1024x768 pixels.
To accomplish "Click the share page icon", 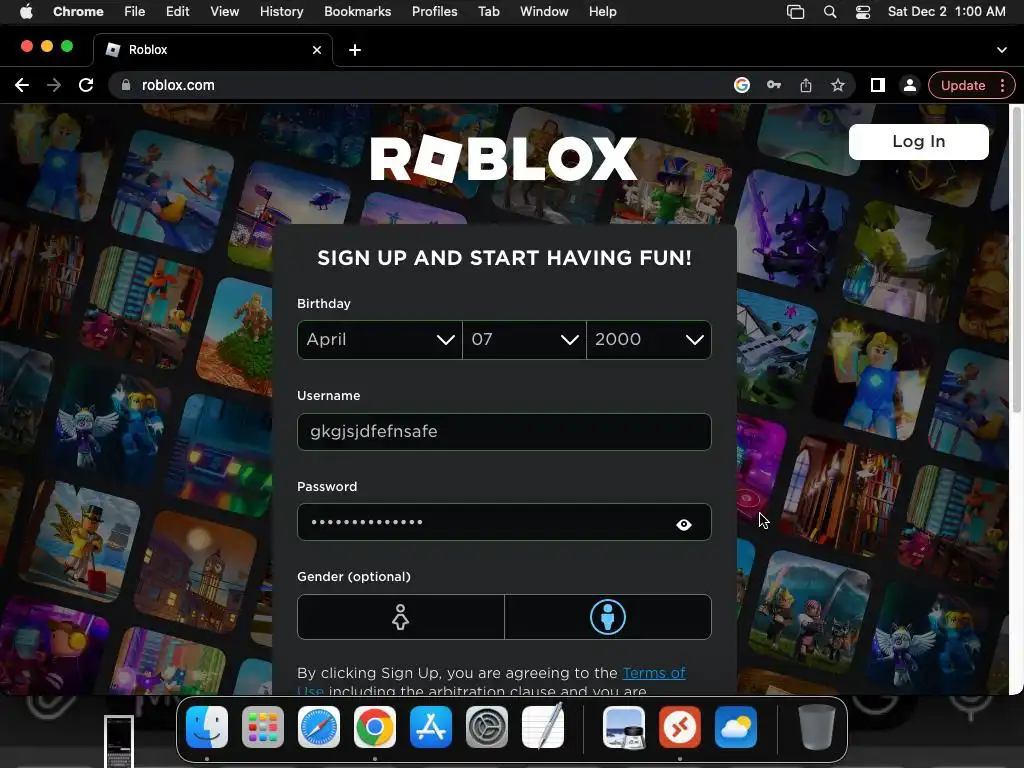I will [806, 86].
